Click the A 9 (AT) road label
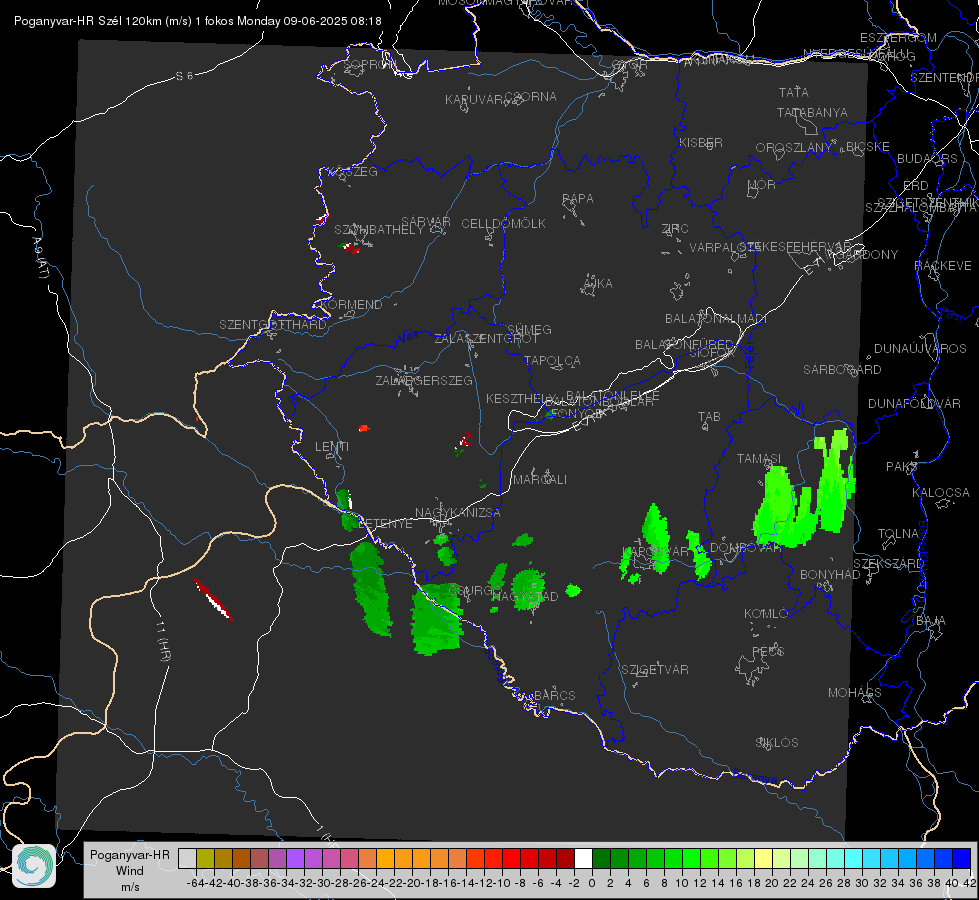Screen dimensions: 979x900 41,258
